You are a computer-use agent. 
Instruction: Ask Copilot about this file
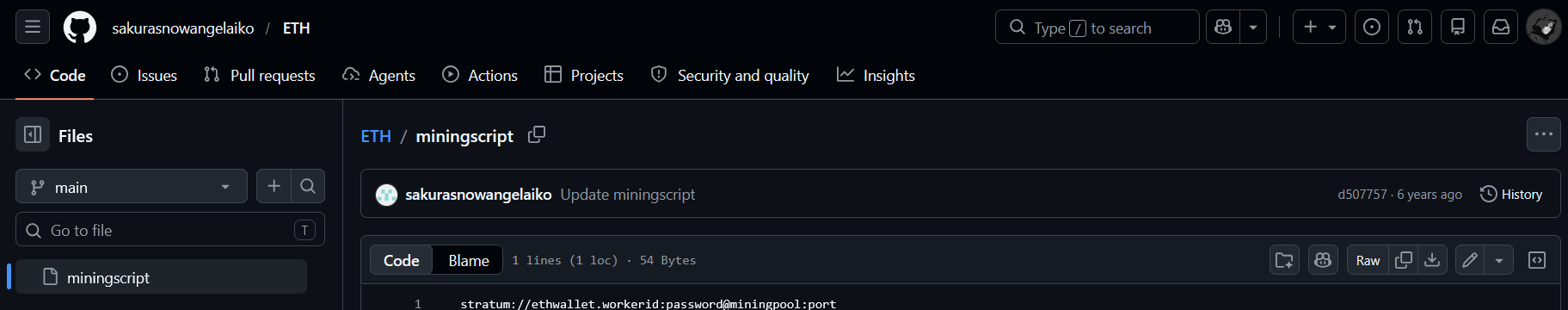(1323, 260)
